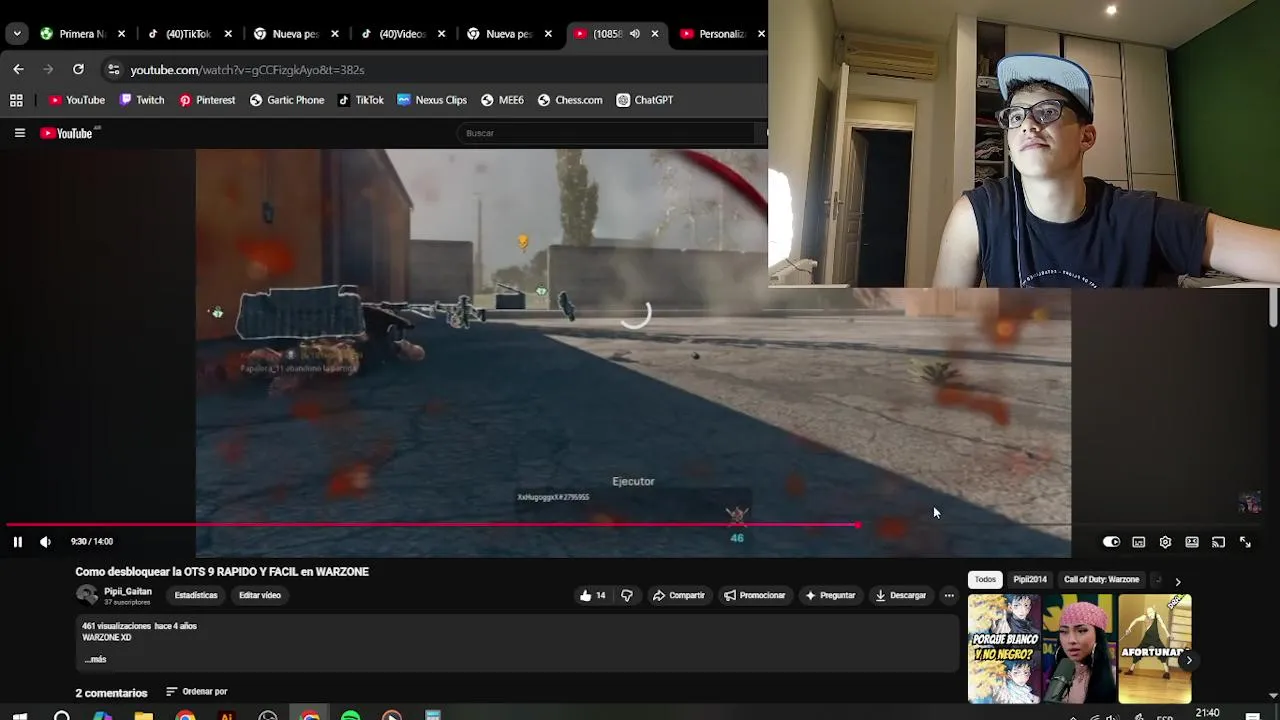
Task: Open the YouTube bookmark
Action: coord(77,100)
